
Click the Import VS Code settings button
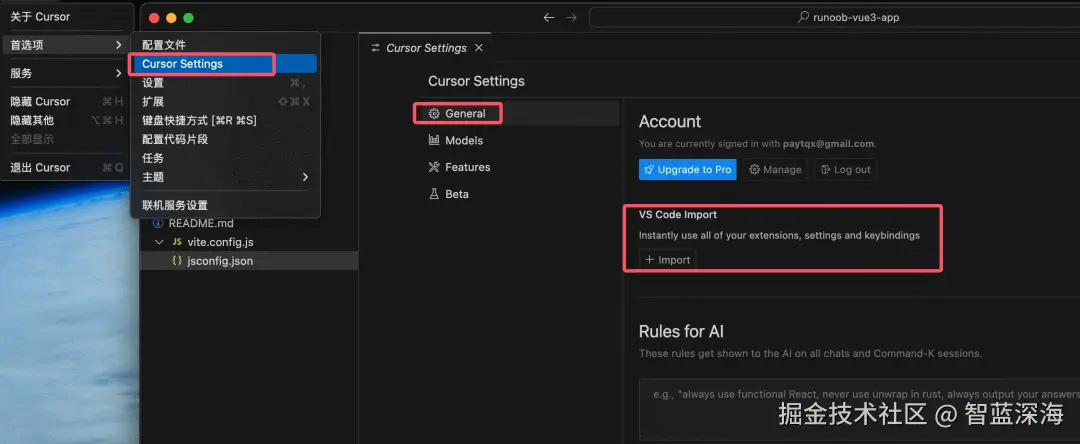(x=667, y=260)
